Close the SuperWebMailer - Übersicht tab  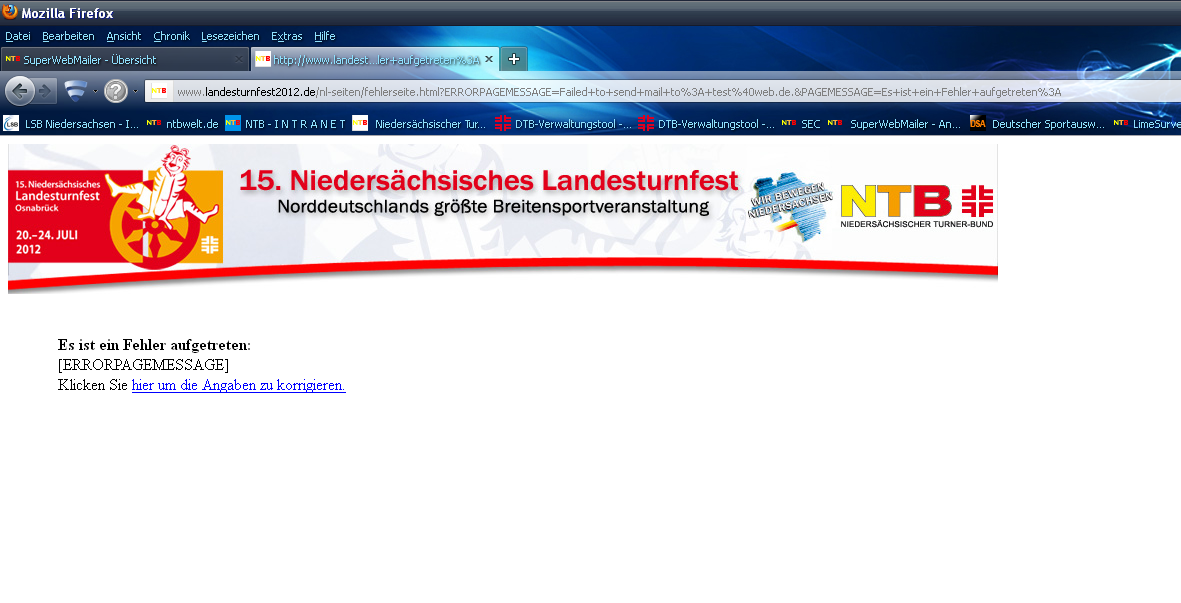point(239,60)
